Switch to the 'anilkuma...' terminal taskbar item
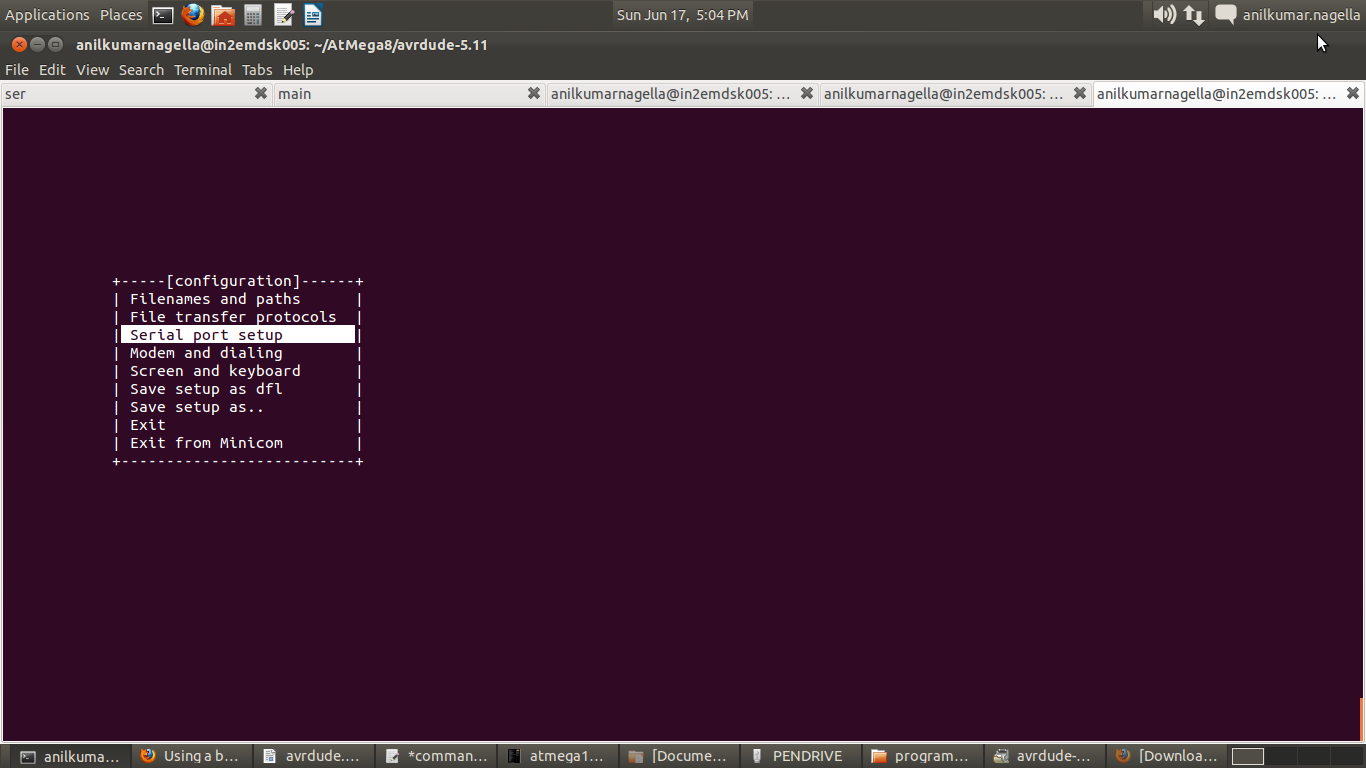Viewport: 1366px width, 768px height. pyautogui.click(x=70, y=756)
